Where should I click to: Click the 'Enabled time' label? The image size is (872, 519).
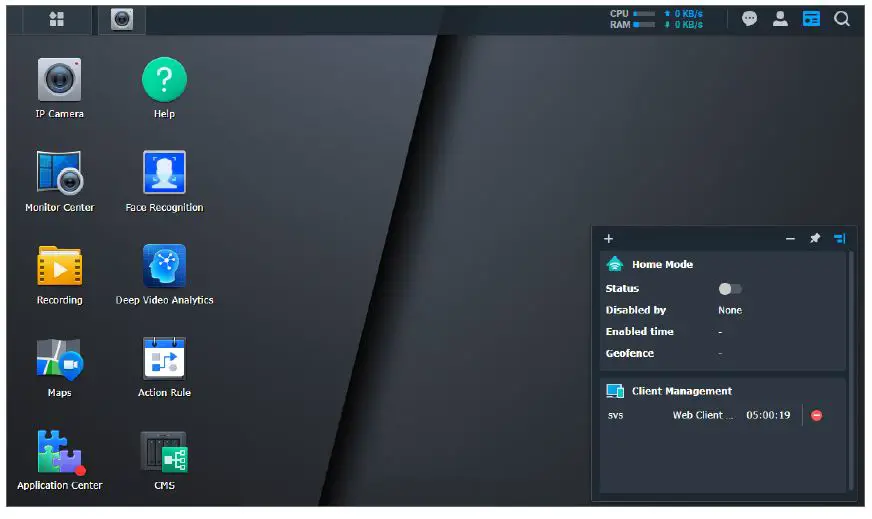640,332
